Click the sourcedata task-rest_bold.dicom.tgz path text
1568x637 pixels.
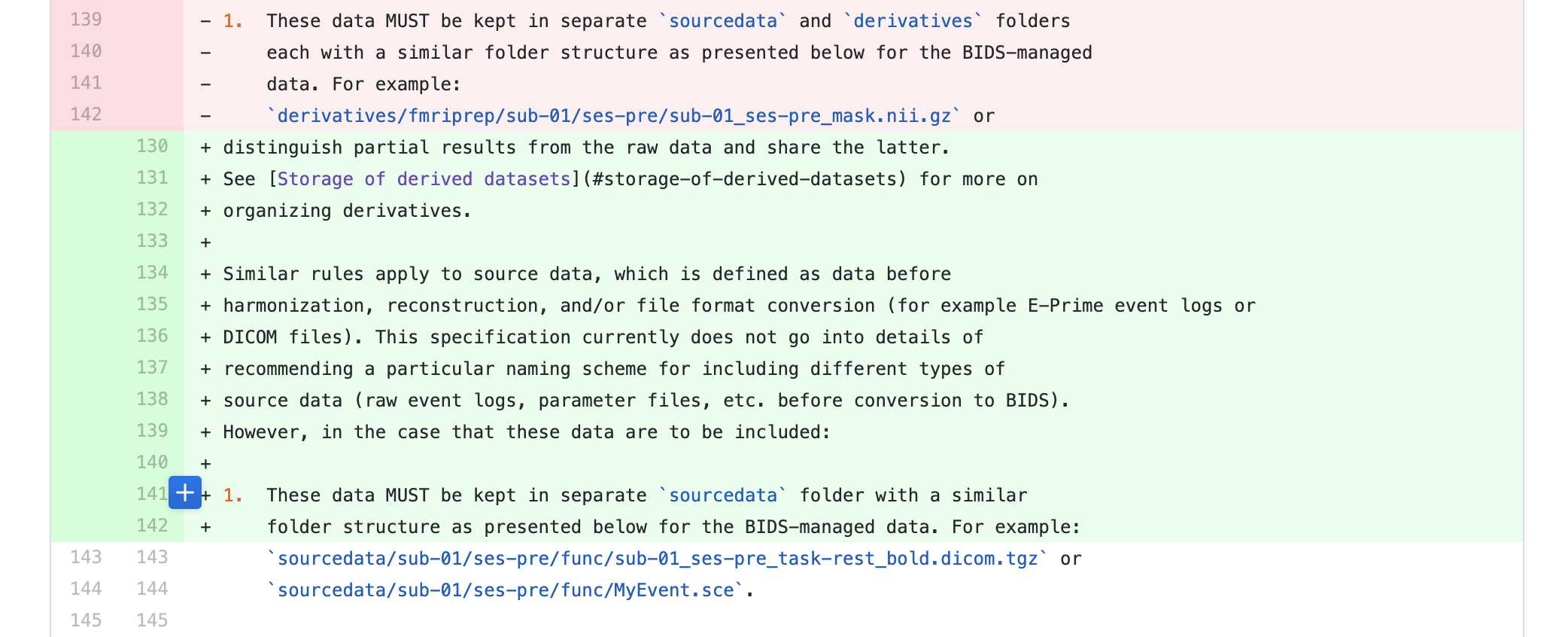click(658, 559)
